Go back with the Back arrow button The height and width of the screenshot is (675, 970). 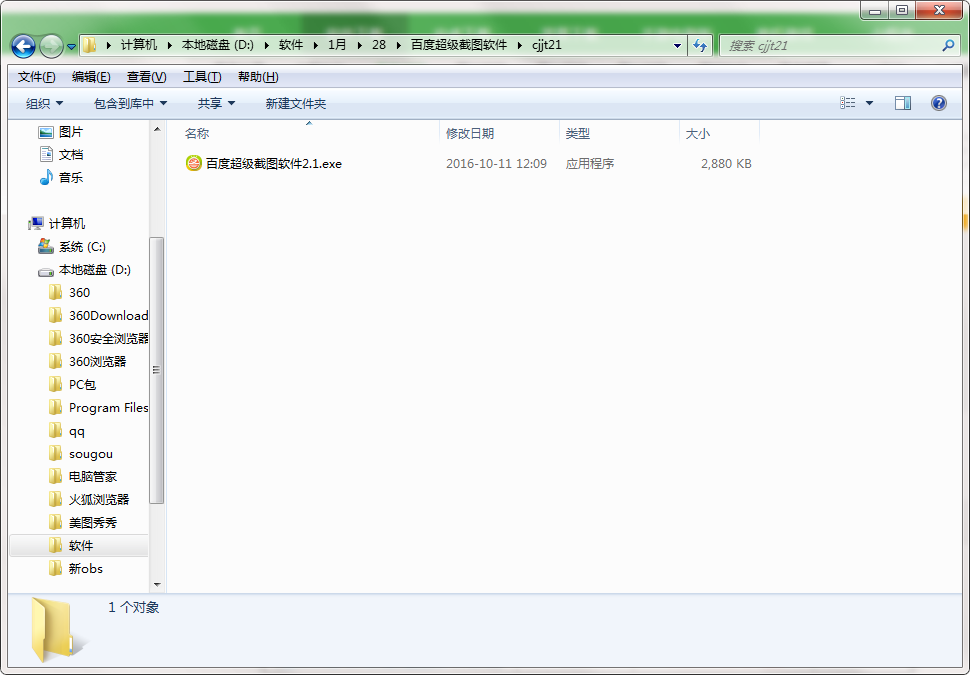click(x=24, y=46)
